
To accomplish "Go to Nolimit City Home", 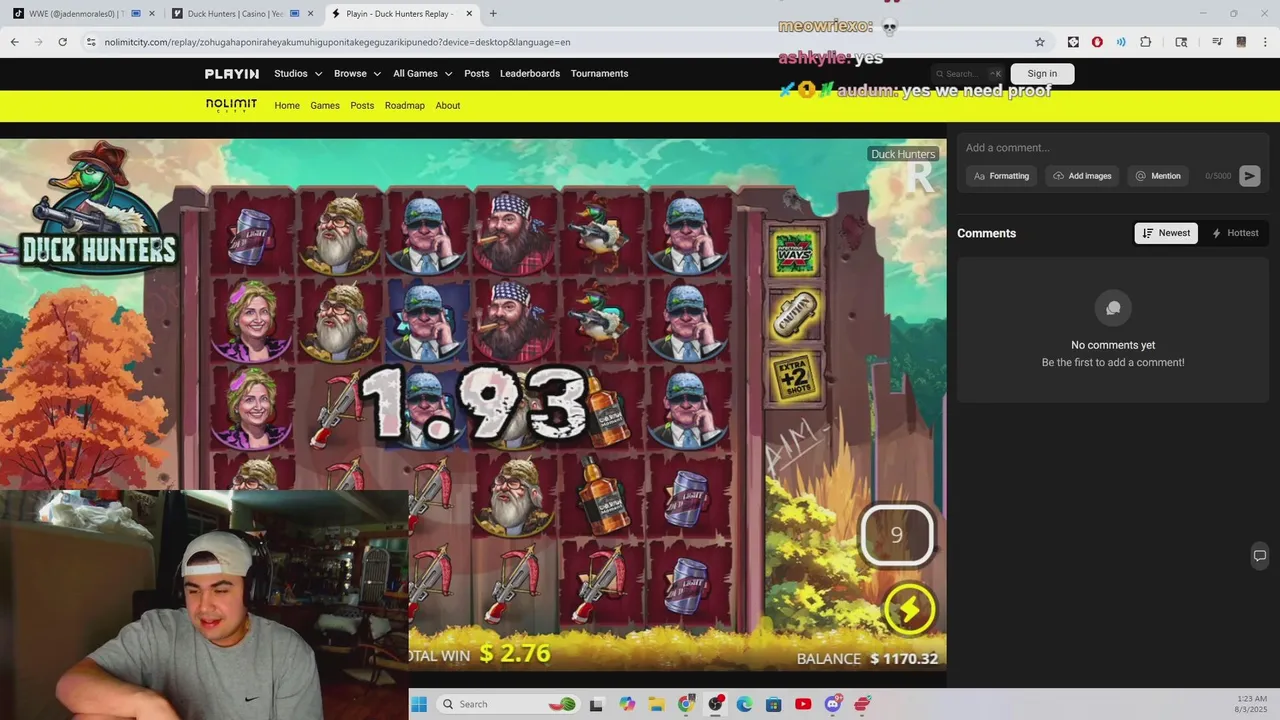I will pyautogui.click(x=287, y=105).
